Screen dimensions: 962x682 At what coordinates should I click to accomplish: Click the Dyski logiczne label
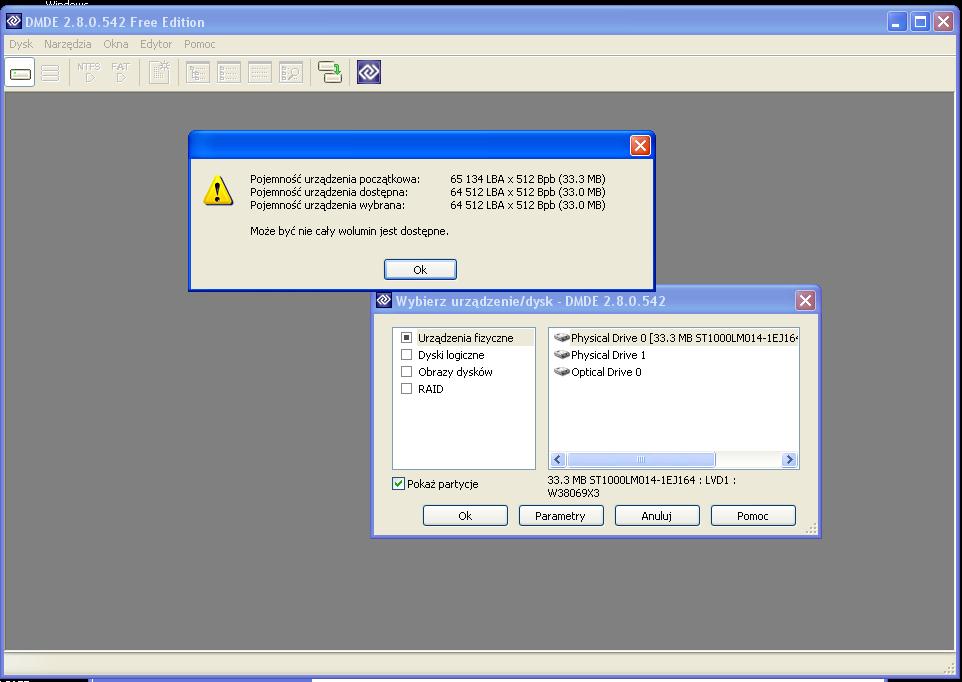[x=451, y=355]
